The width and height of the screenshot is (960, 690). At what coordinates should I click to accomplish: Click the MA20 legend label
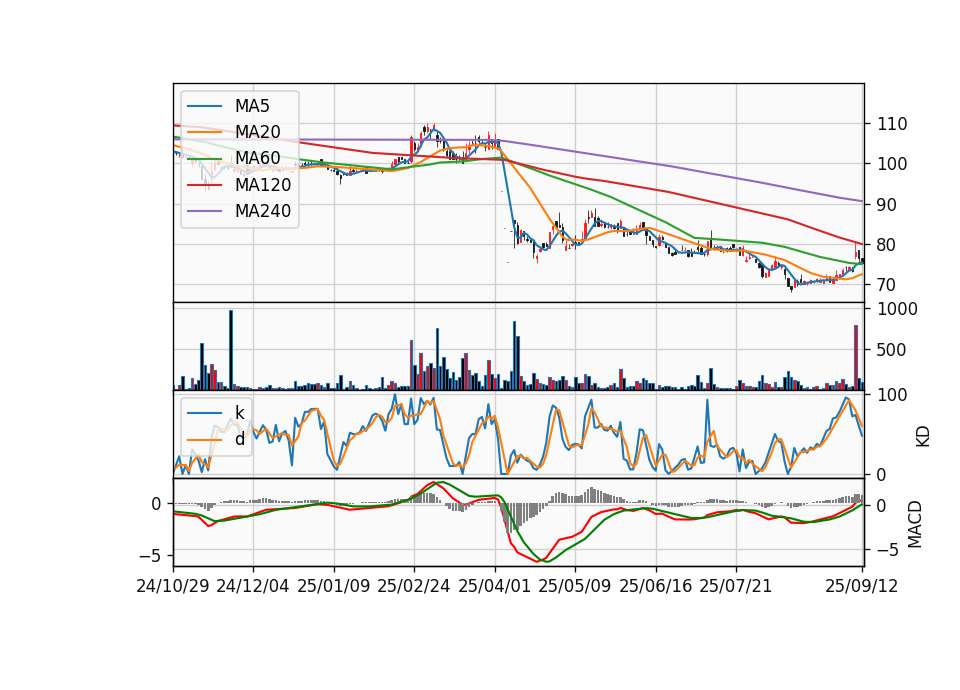click(x=257, y=132)
